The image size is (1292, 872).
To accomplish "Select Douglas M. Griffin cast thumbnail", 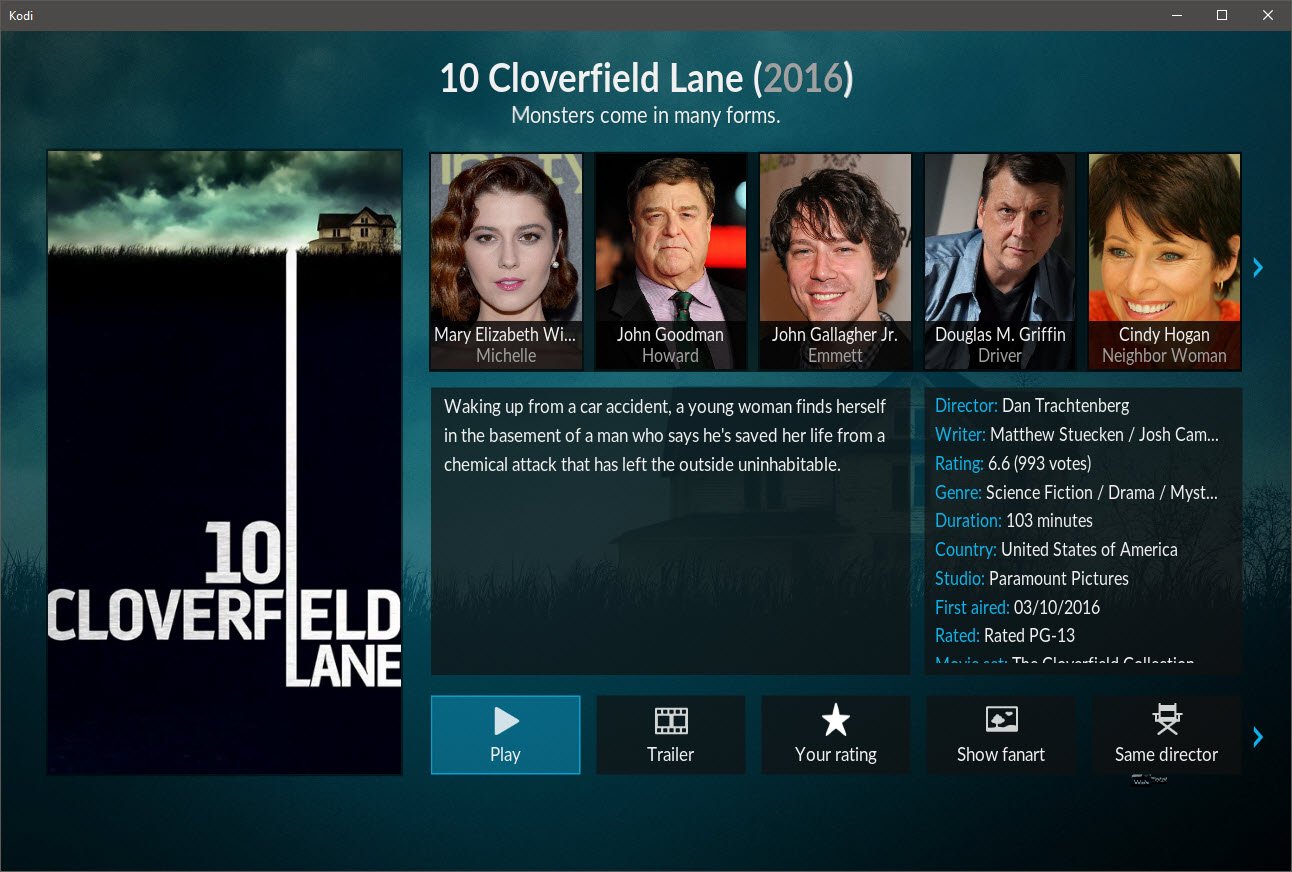I will (1000, 261).
